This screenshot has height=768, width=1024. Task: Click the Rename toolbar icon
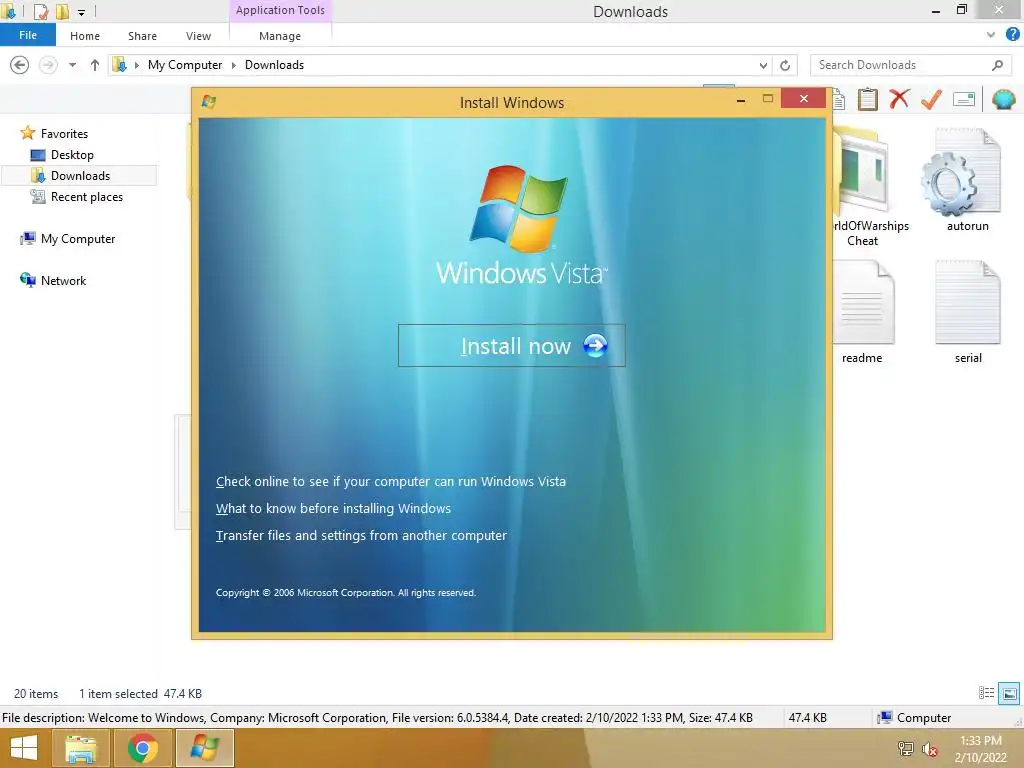[x=964, y=99]
